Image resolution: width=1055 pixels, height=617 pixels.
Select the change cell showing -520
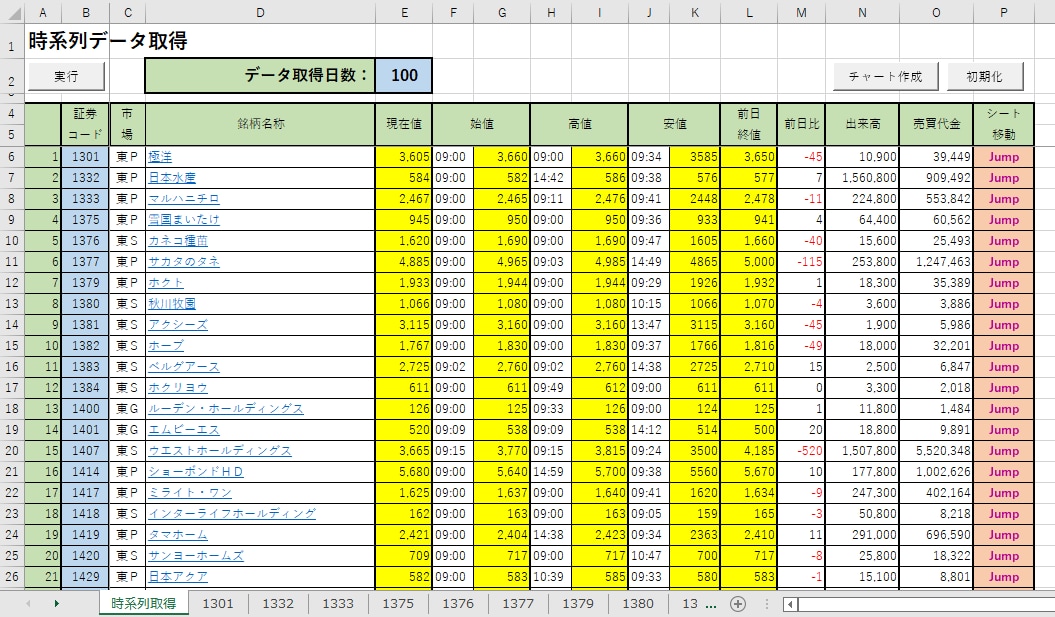[x=801, y=451]
